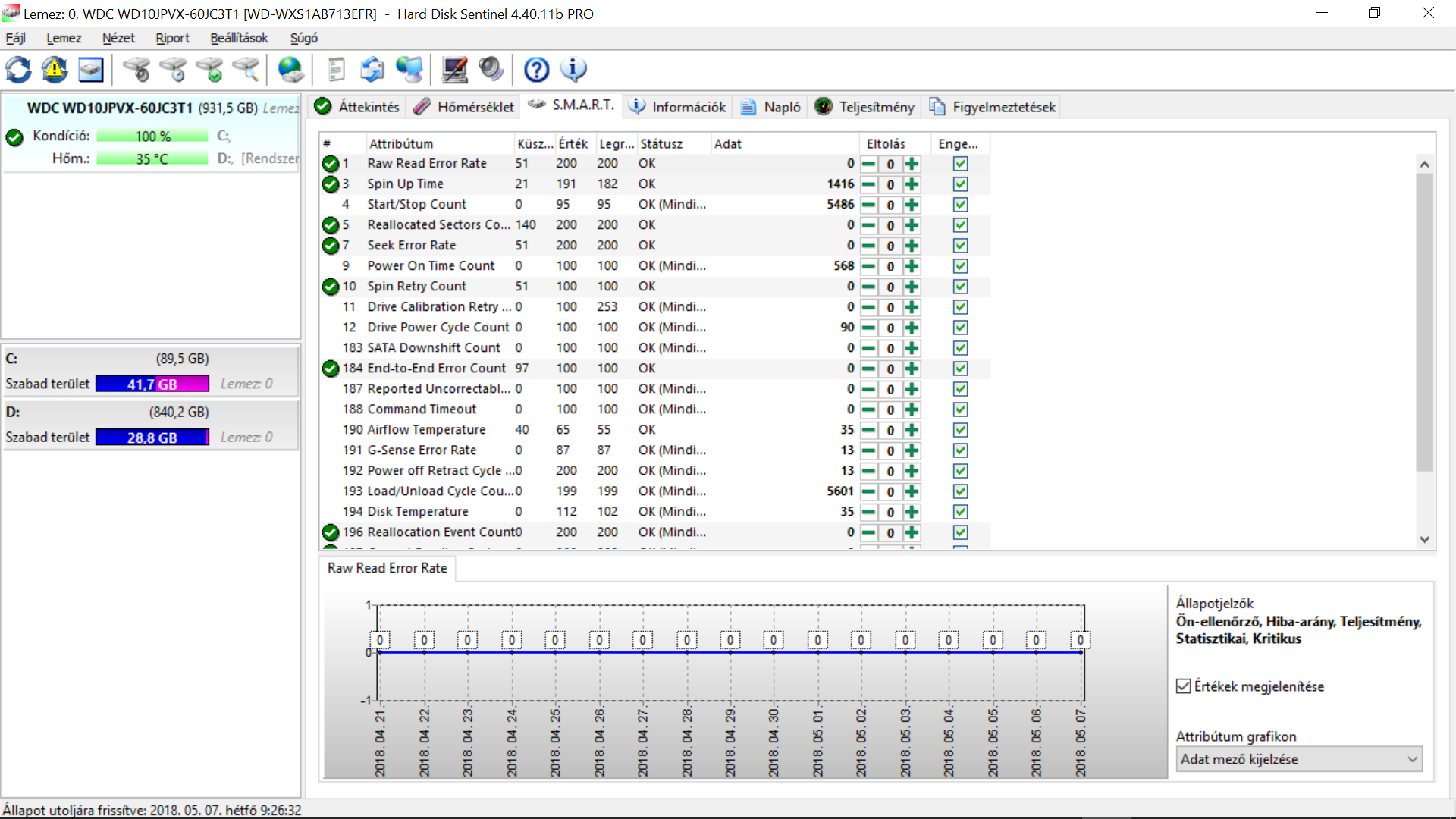Select the End-to-End Error Count row

click(x=654, y=369)
